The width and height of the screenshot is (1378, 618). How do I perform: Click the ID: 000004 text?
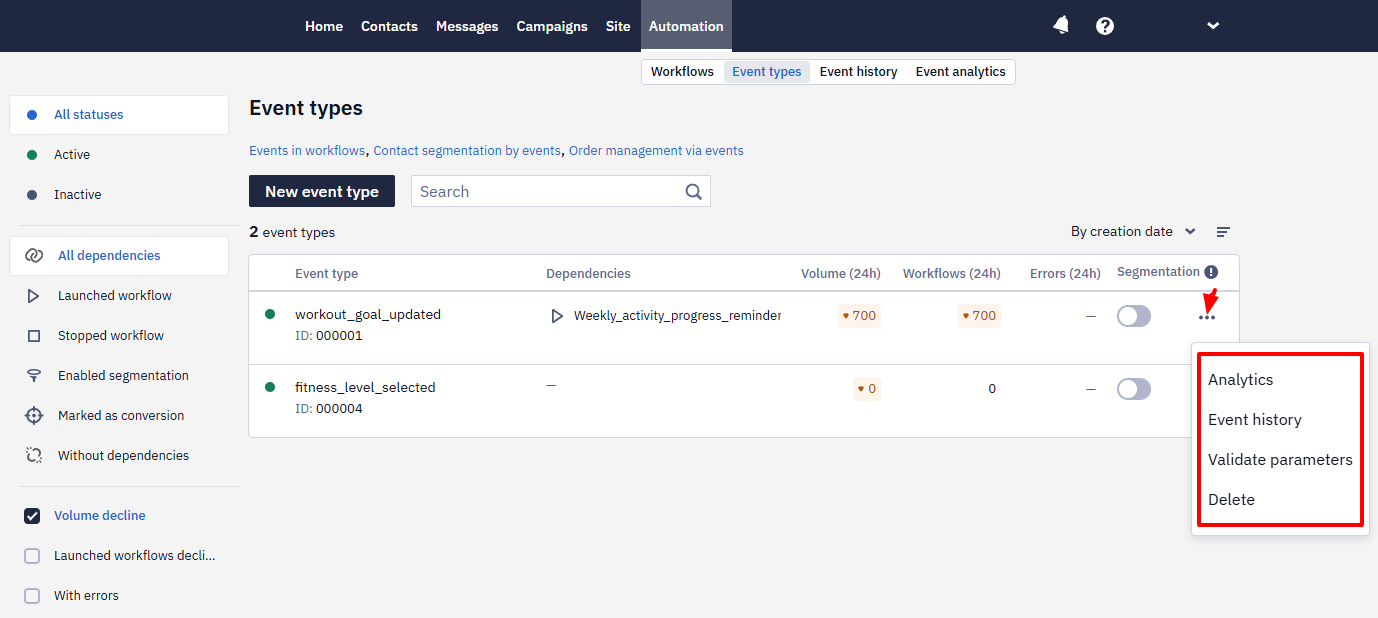tap(329, 409)
